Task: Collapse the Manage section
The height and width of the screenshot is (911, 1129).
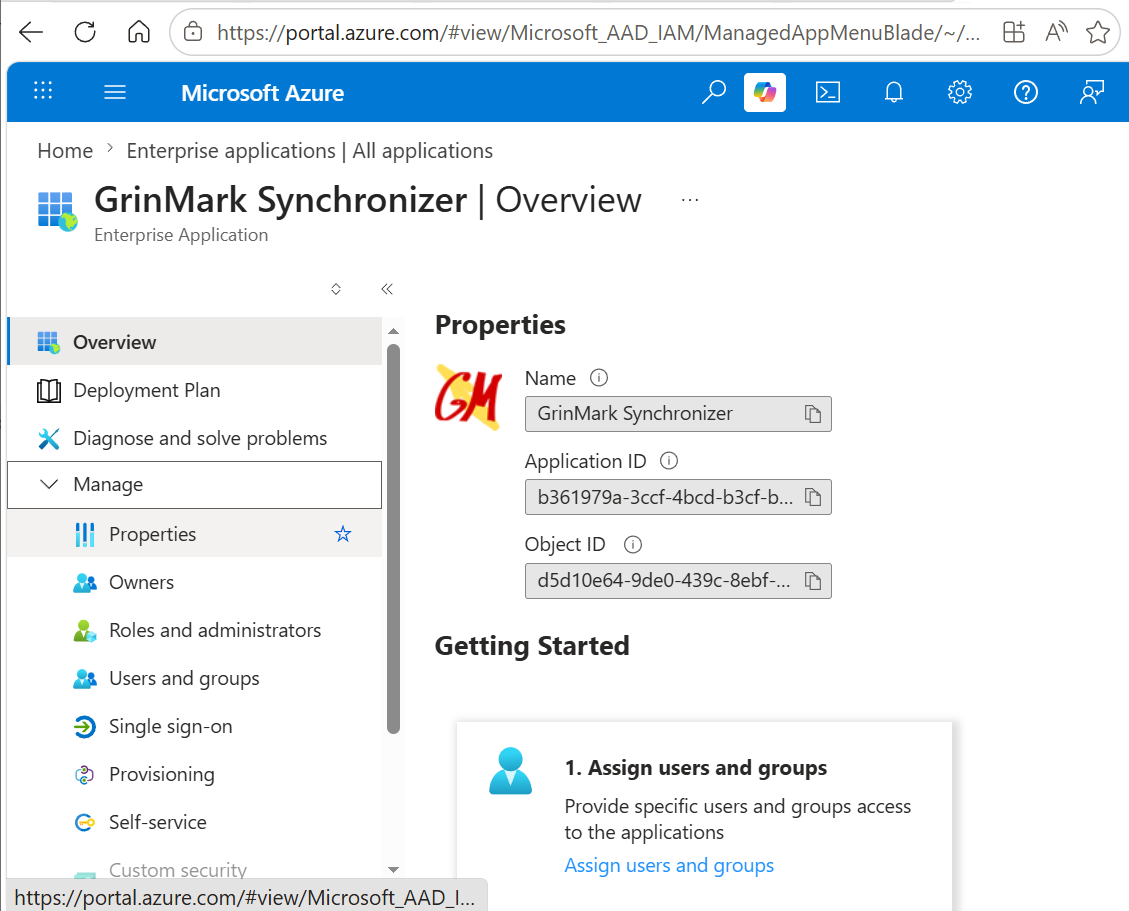Action: [194, 485]
